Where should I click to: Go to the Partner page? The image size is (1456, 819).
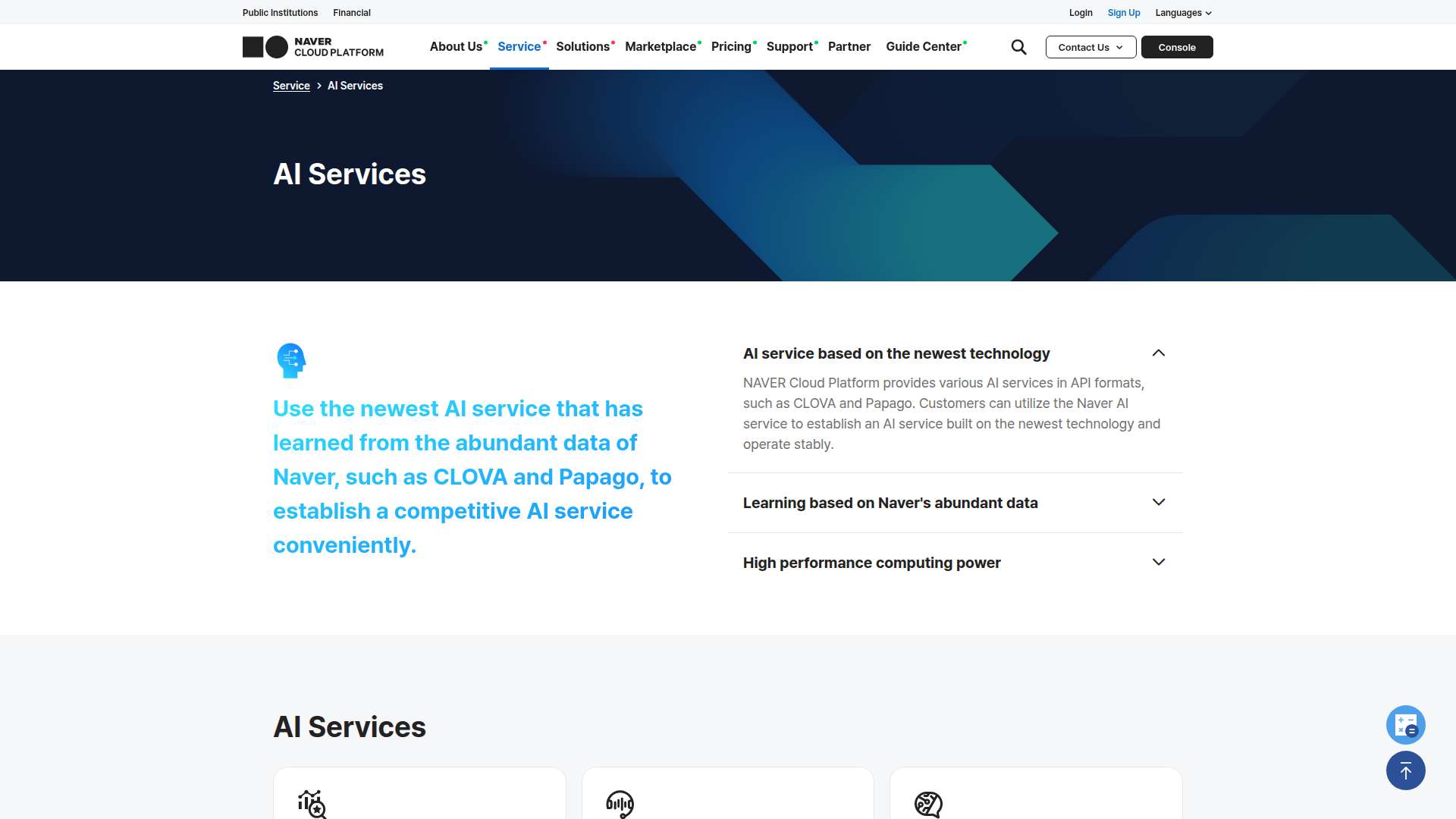849,46
